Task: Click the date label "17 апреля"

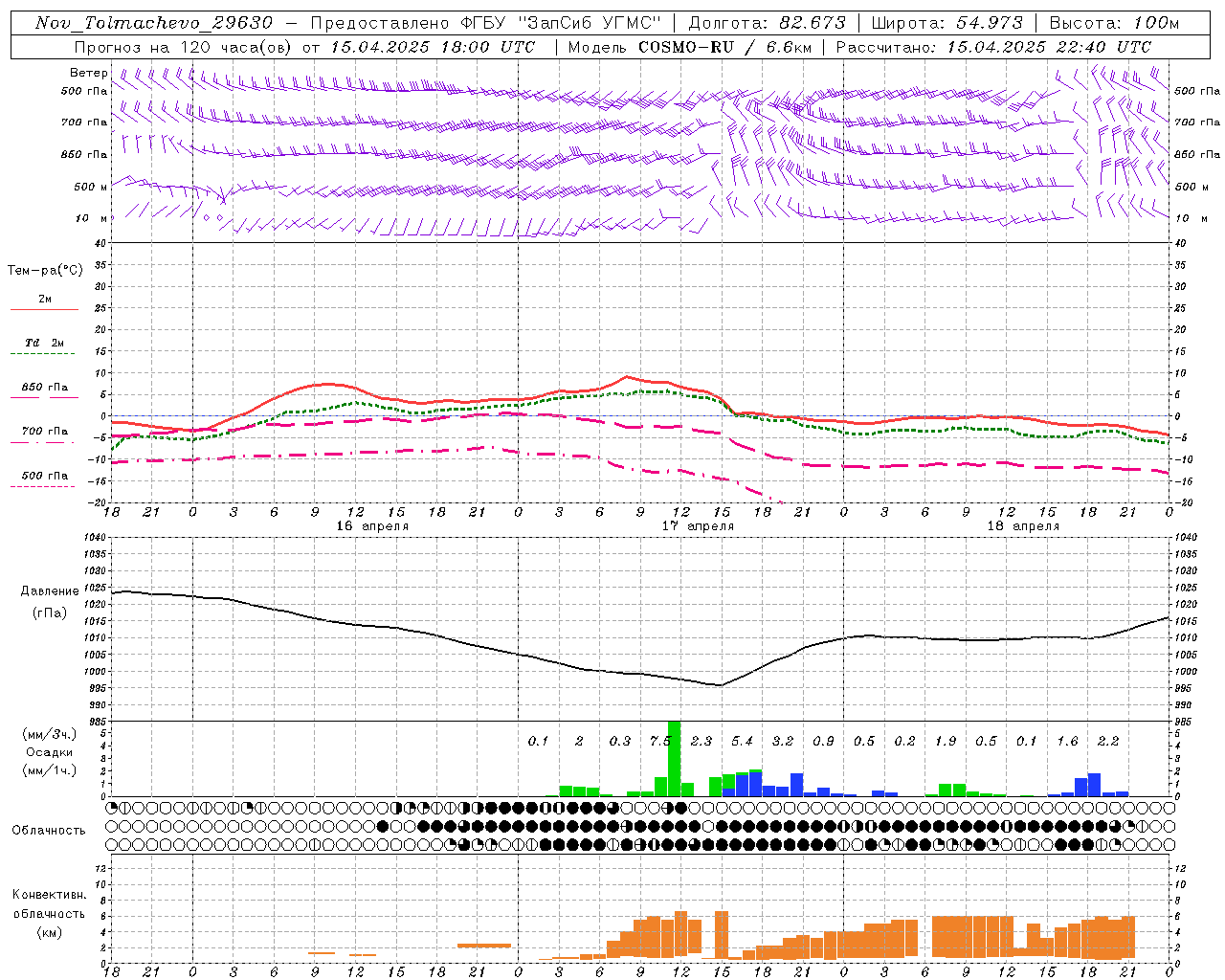Action: pyautogui.click(x=698, y=526)
